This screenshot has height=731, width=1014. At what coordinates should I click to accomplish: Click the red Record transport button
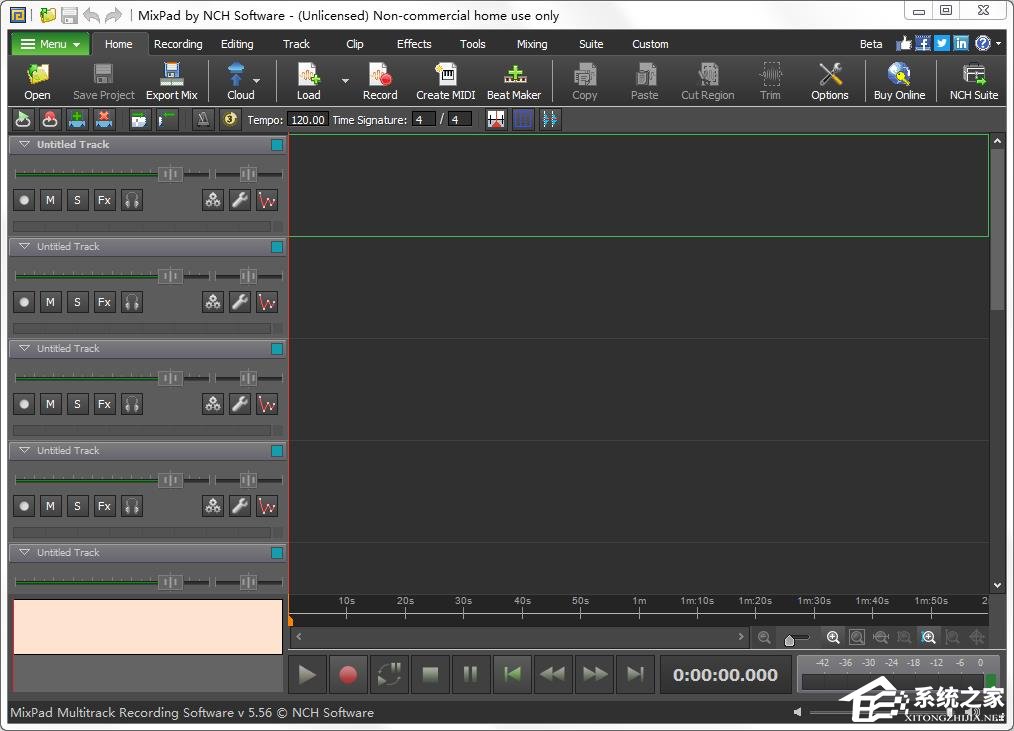click(348, 675)
